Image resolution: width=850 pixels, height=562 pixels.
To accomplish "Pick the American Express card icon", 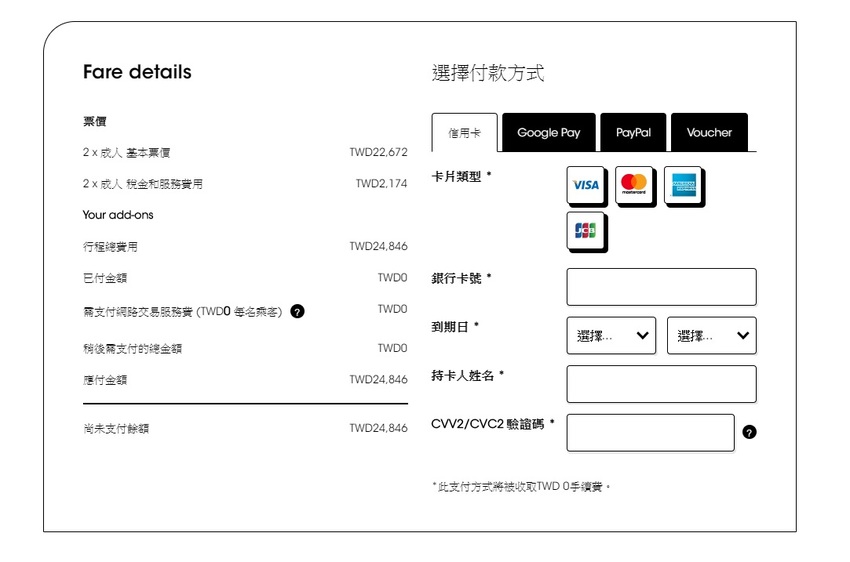I will coord(683,185).
